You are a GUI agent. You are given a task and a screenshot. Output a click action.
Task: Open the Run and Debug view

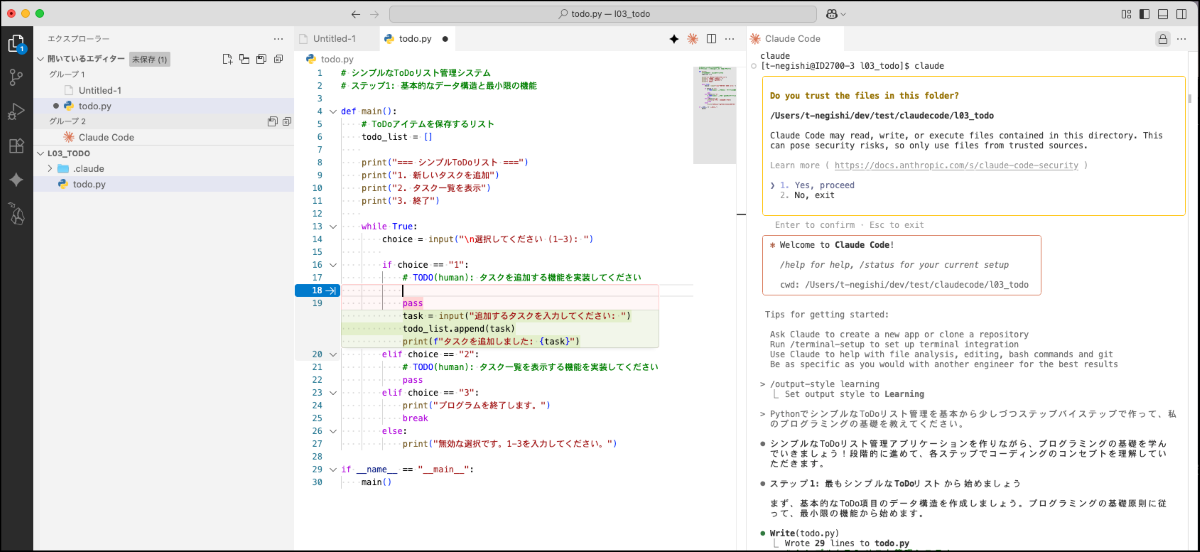tap(16, 111)
